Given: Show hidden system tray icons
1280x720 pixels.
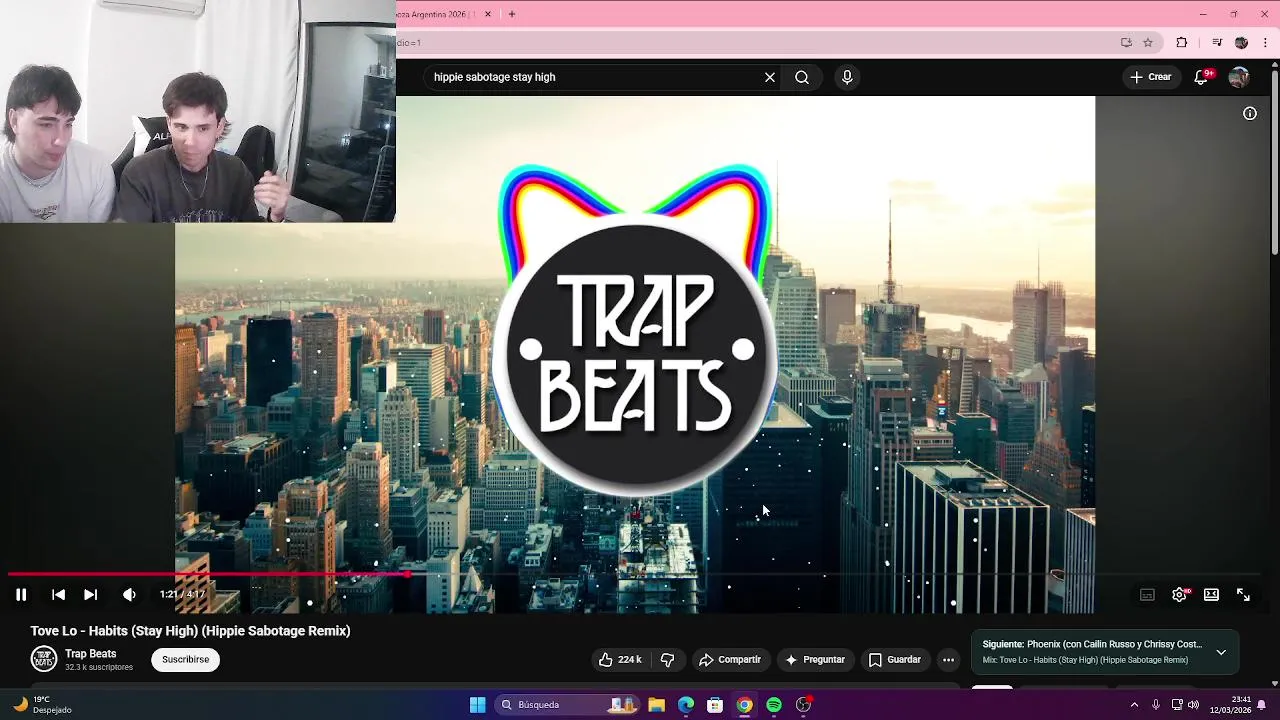Looking at the screenshot, I should 1134,705.
